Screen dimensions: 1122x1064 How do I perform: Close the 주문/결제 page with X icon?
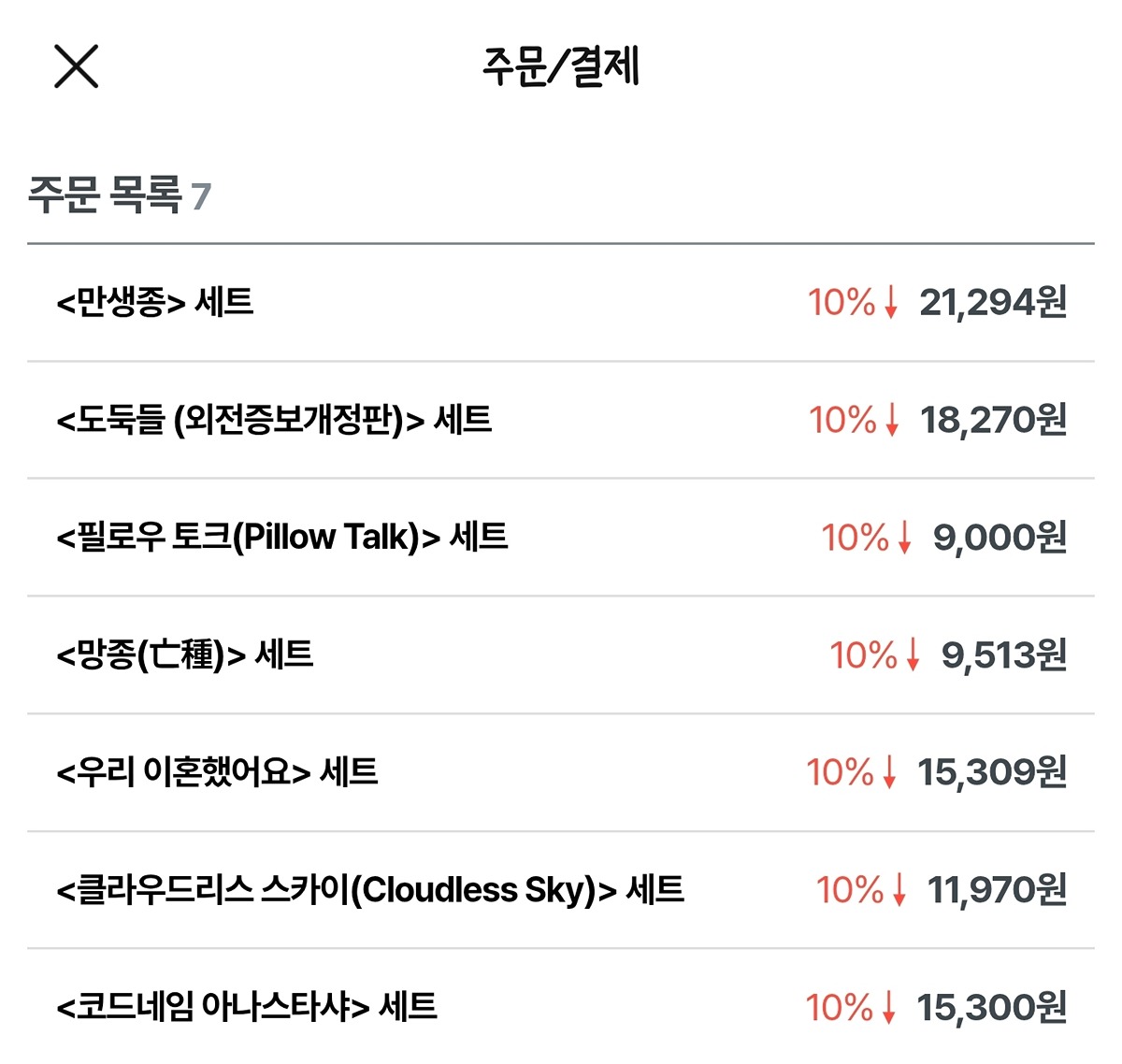[x=77, y=66]
